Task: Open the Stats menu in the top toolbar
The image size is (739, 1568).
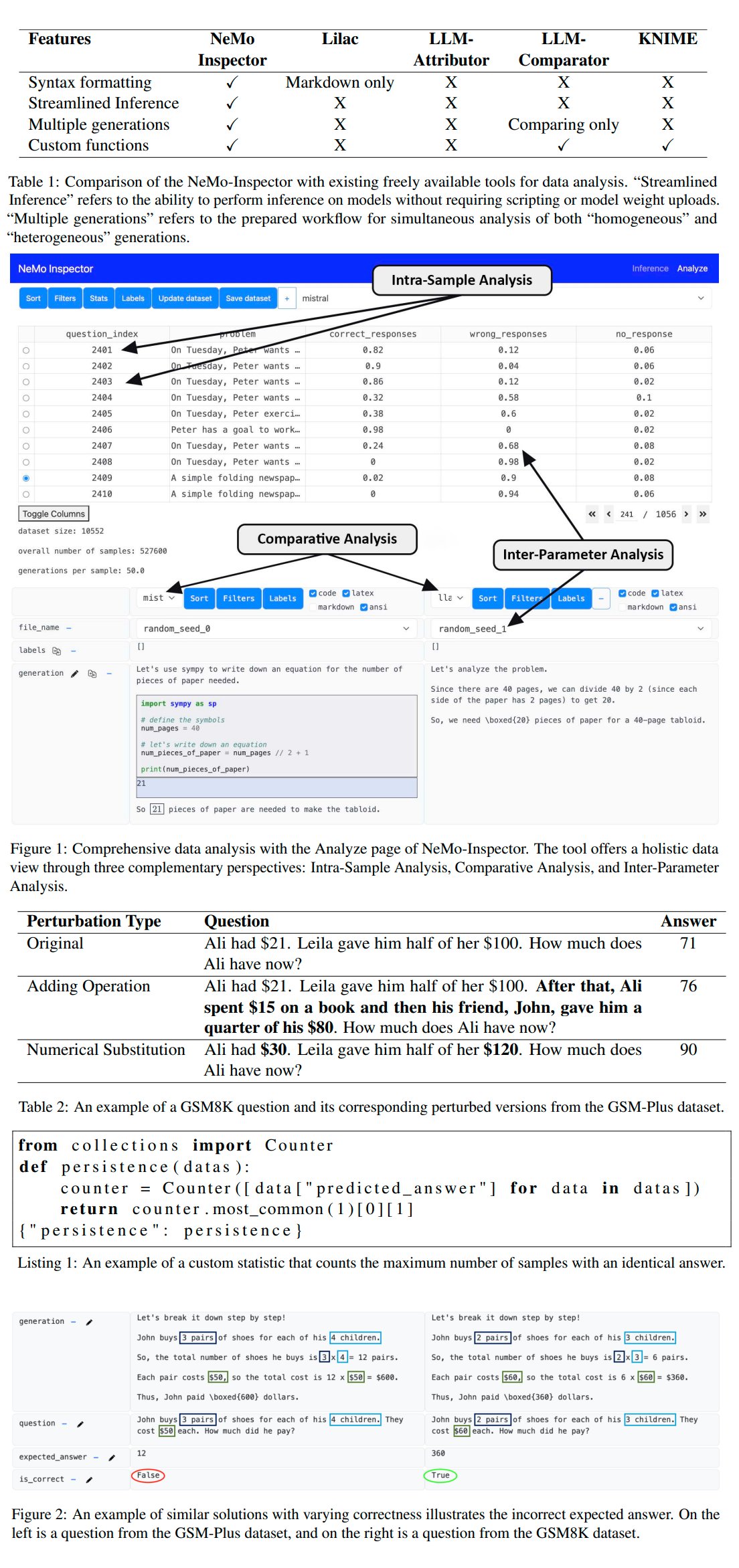Action: point(98,298)
